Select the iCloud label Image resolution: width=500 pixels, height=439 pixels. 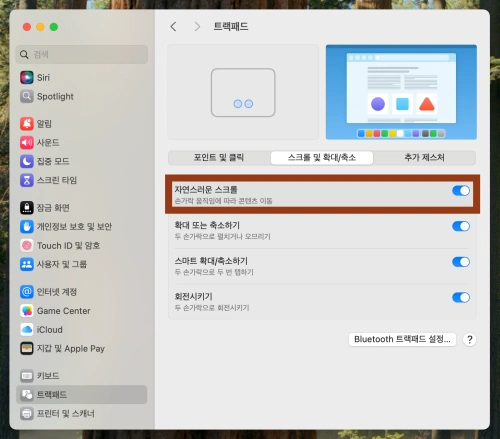(x=50, y=330)
